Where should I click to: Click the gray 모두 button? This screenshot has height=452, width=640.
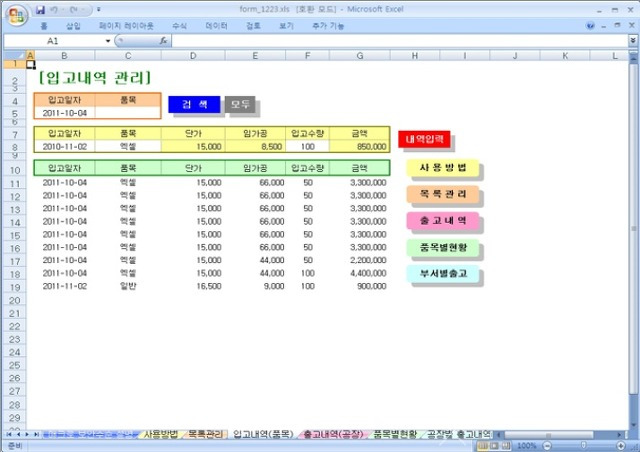pyautogui.click(x=240, y=105)
